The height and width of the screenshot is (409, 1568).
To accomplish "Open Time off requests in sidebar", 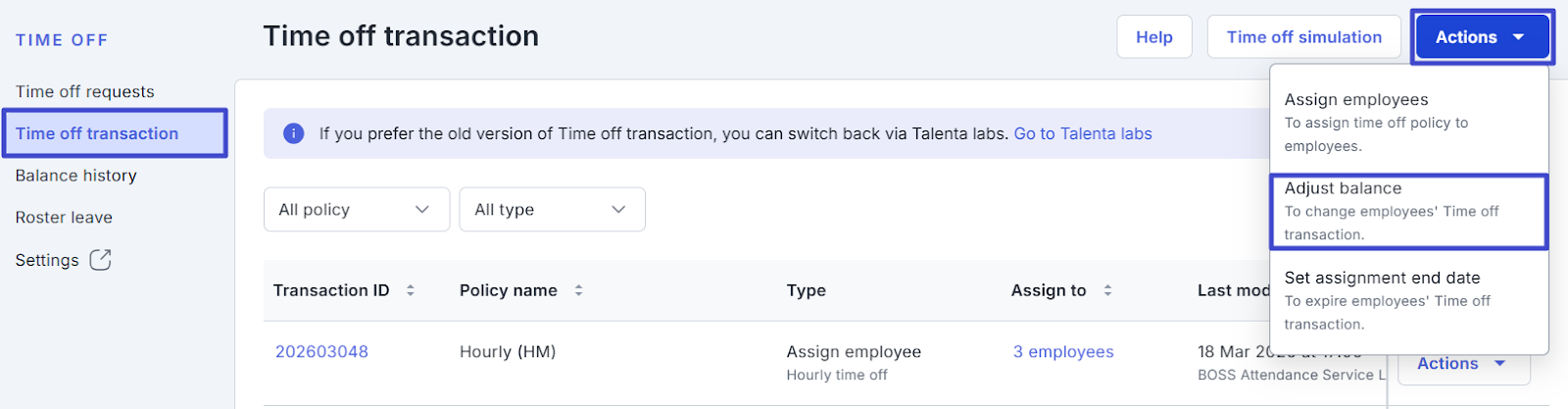I will click(85, 92).
